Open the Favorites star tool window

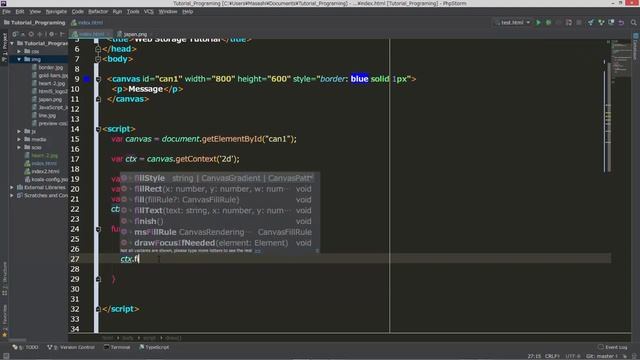4,321
